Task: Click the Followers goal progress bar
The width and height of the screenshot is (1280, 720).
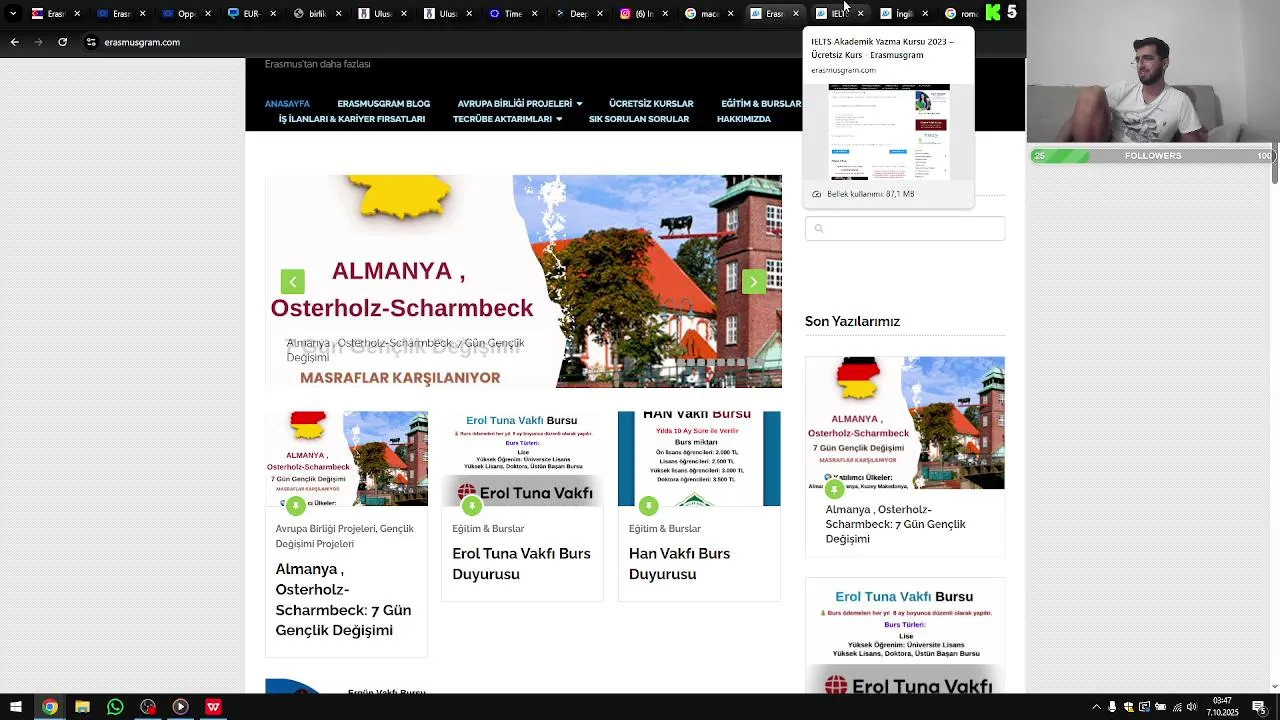Action: coord(1153,156)
